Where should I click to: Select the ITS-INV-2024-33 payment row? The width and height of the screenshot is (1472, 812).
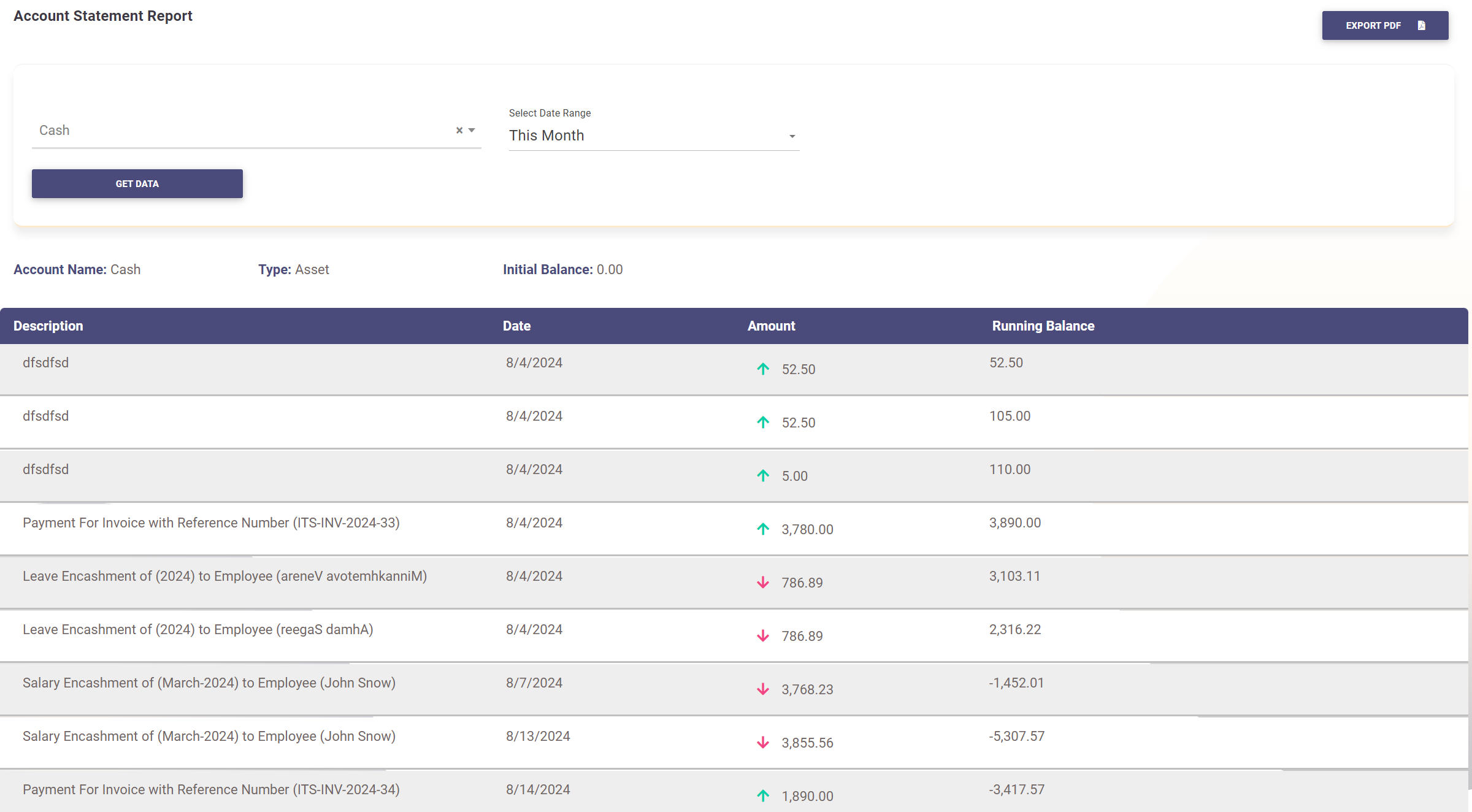click(211, 523)
